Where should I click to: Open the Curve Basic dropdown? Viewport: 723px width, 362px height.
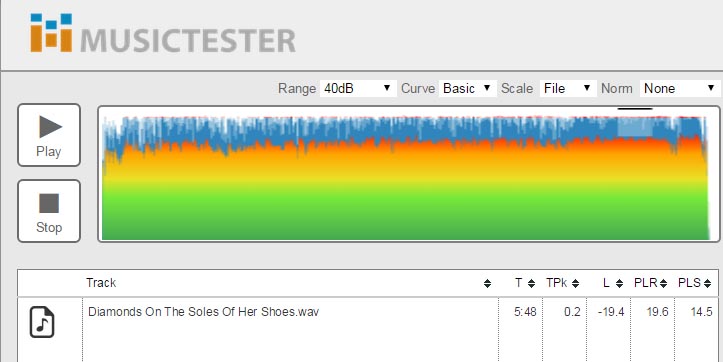tap(468, 88)
